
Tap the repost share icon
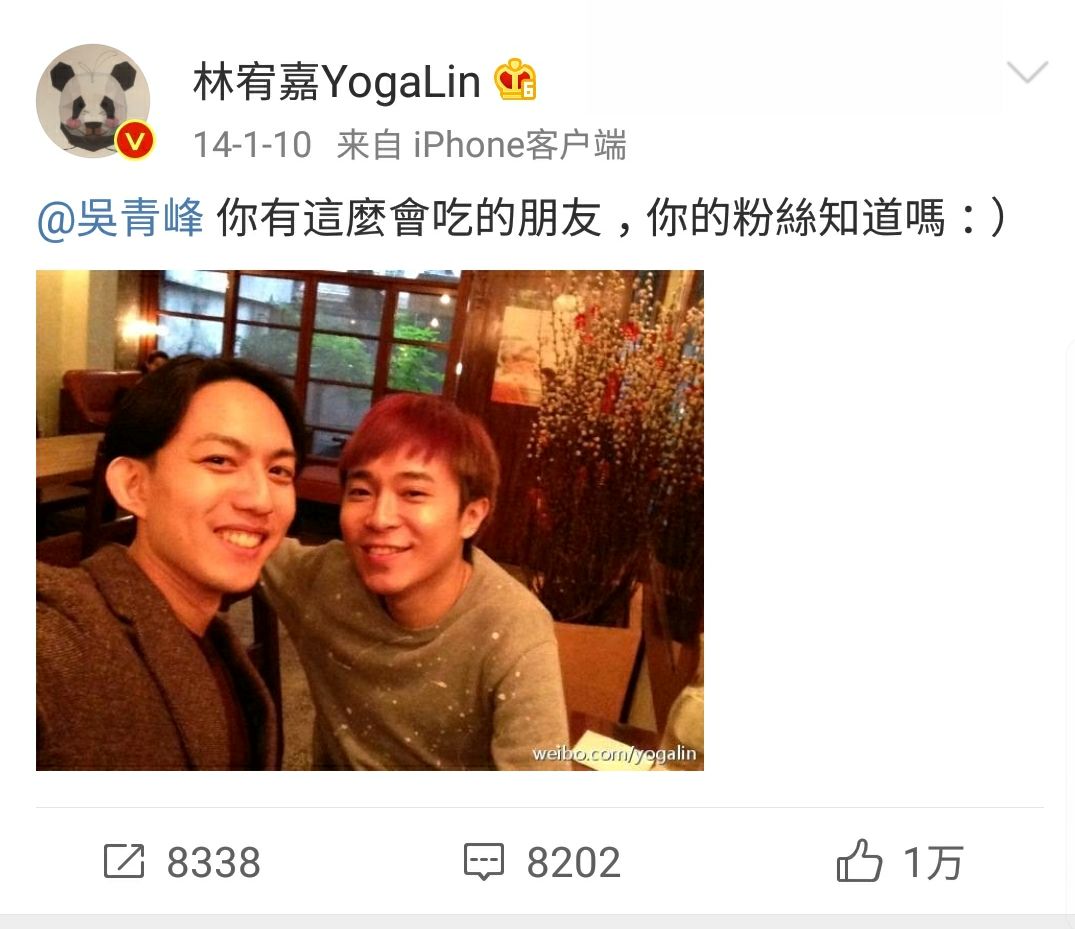point(124,861)
